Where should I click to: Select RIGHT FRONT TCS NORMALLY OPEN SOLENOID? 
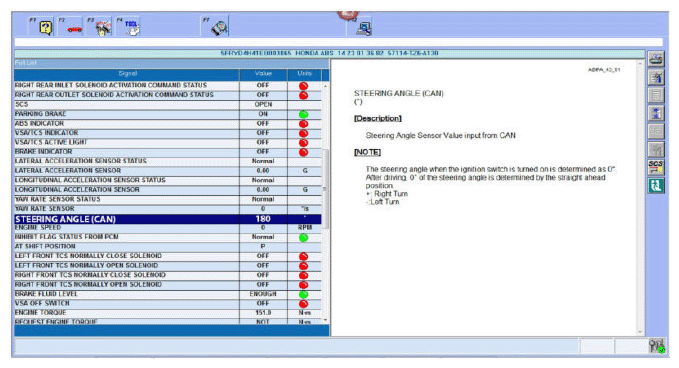[168, 284]
